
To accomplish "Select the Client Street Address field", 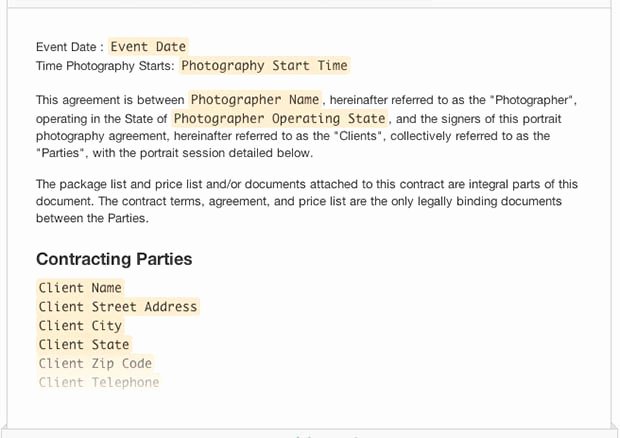I will 118,307.
